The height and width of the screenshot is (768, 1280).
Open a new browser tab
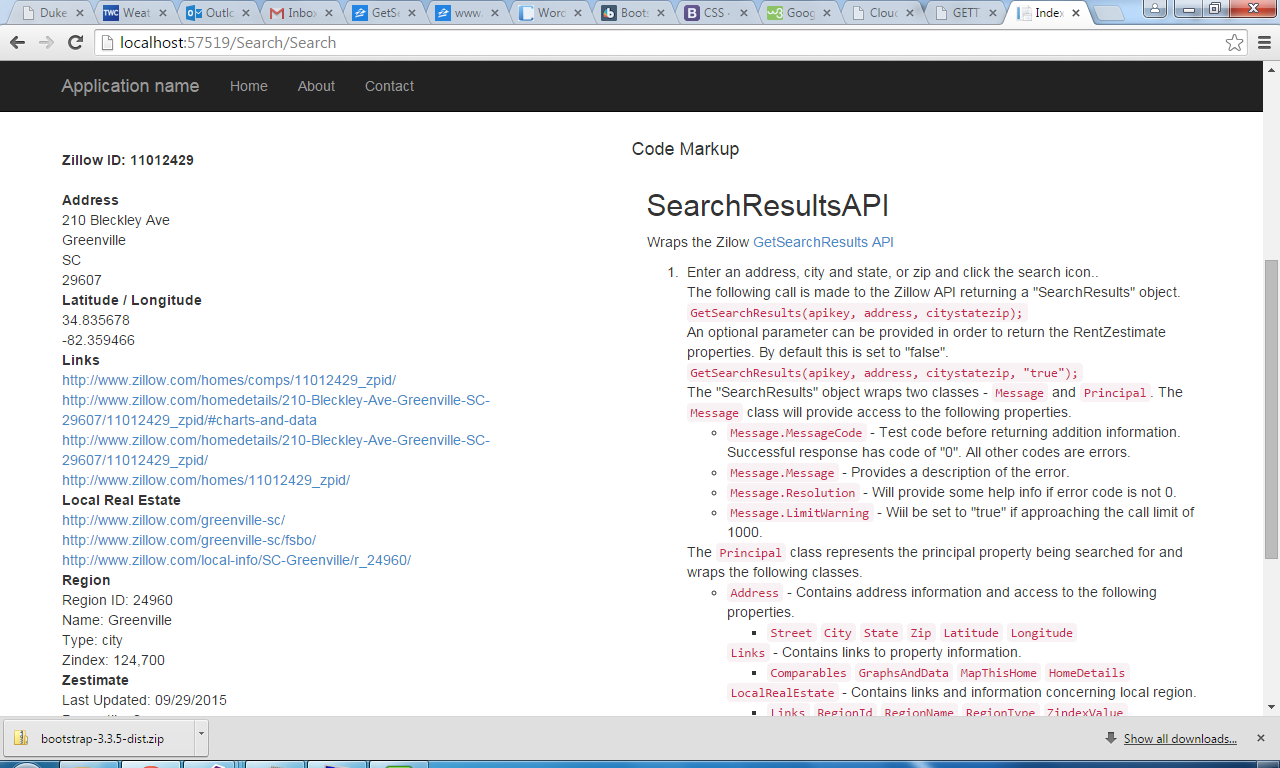[1108, 13]
